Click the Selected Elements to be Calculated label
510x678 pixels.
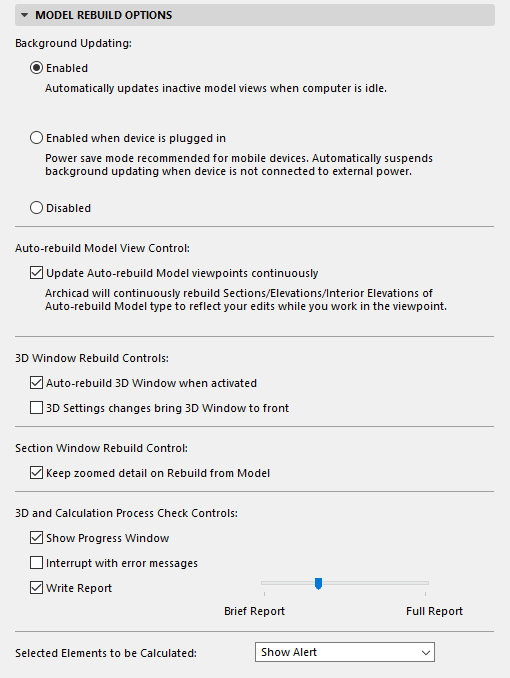[106, 653]
